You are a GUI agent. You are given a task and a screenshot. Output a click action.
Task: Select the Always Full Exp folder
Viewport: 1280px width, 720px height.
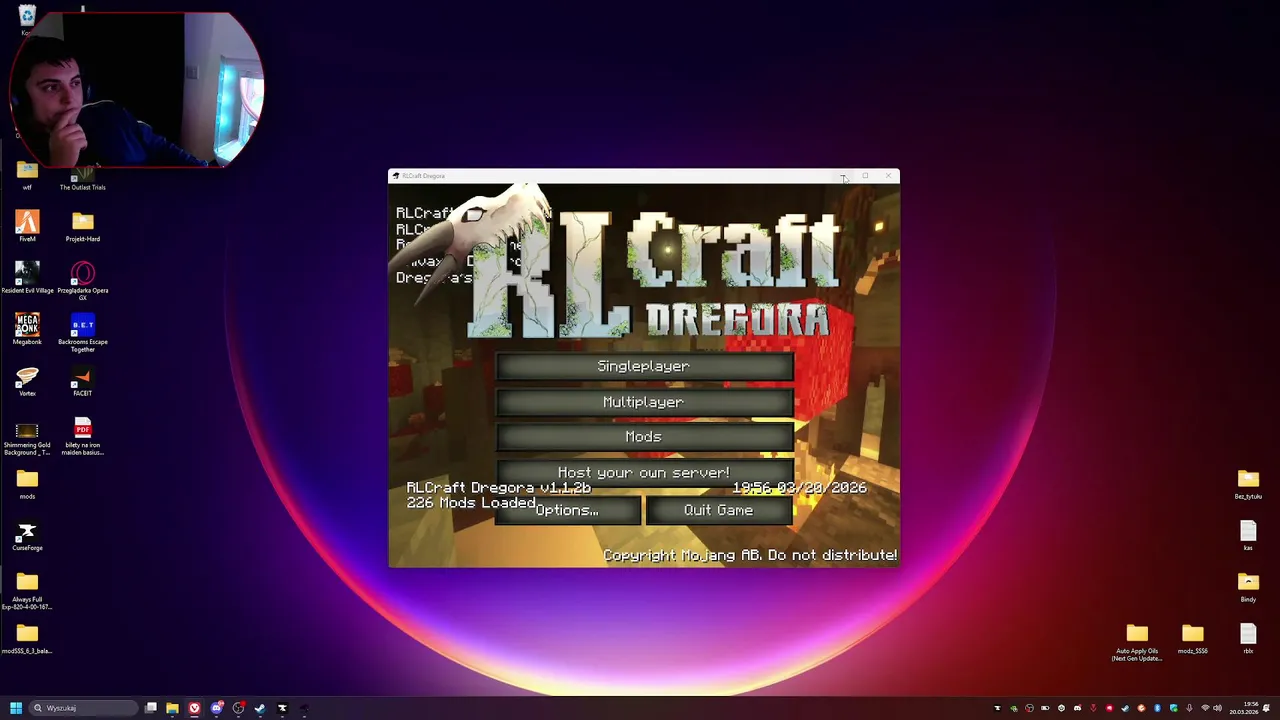pyautogui.click(x=27, y=590)
